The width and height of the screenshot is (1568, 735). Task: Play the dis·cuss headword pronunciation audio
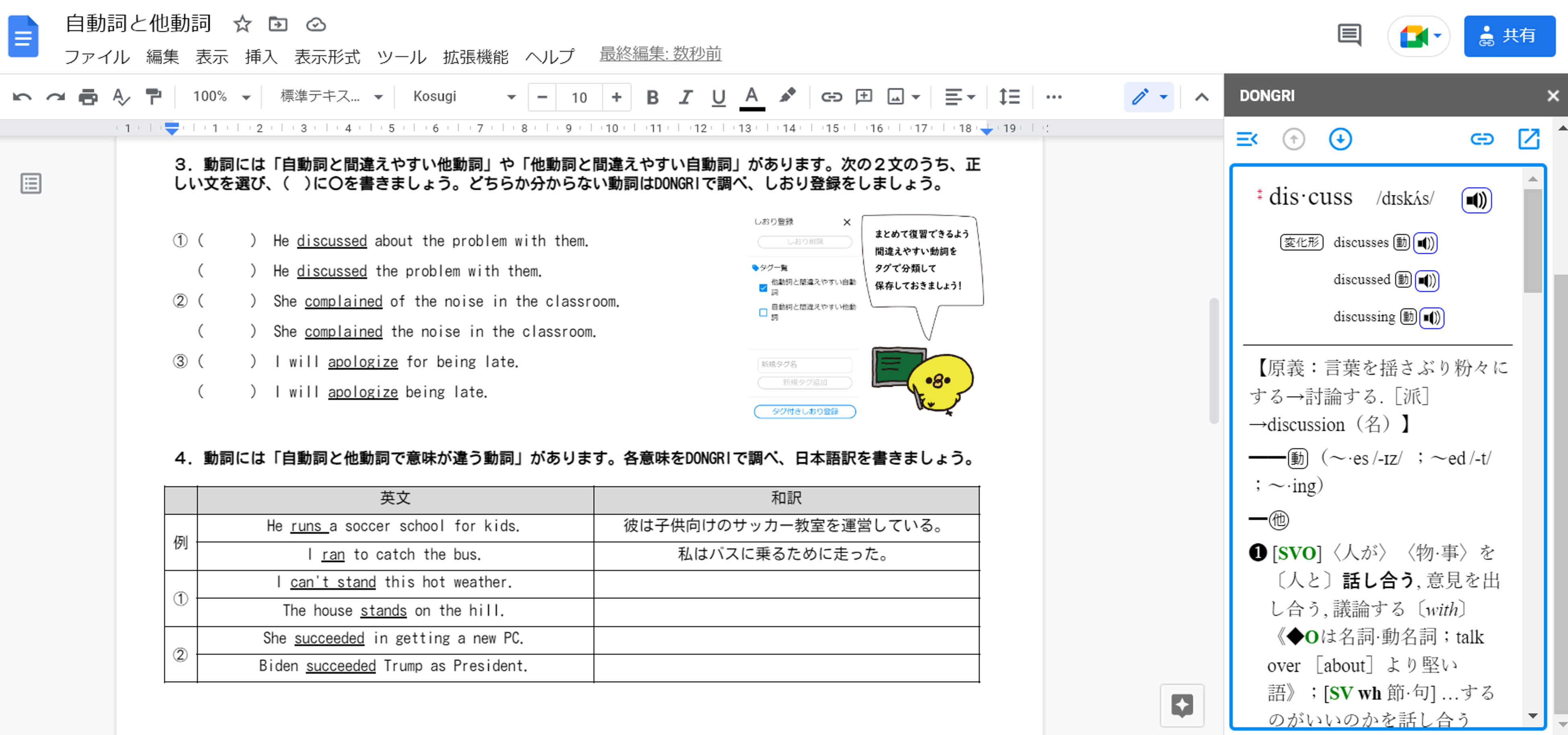[1476, 200]
